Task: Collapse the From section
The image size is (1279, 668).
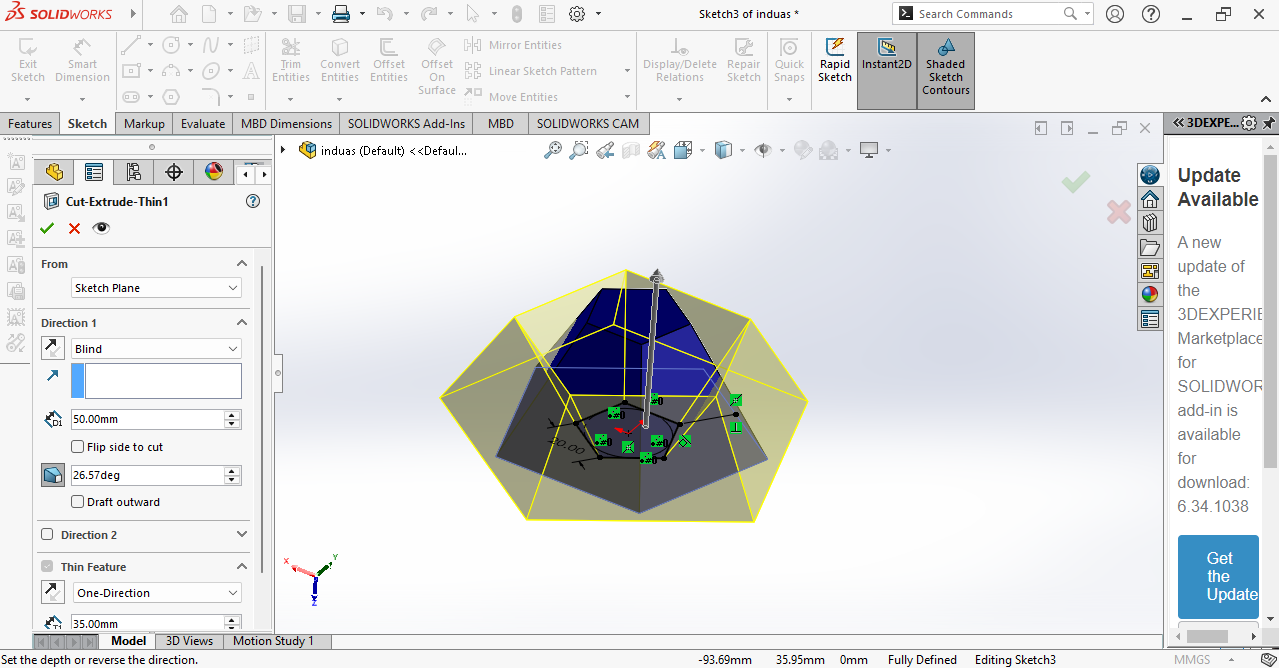Action: [241, 264]
